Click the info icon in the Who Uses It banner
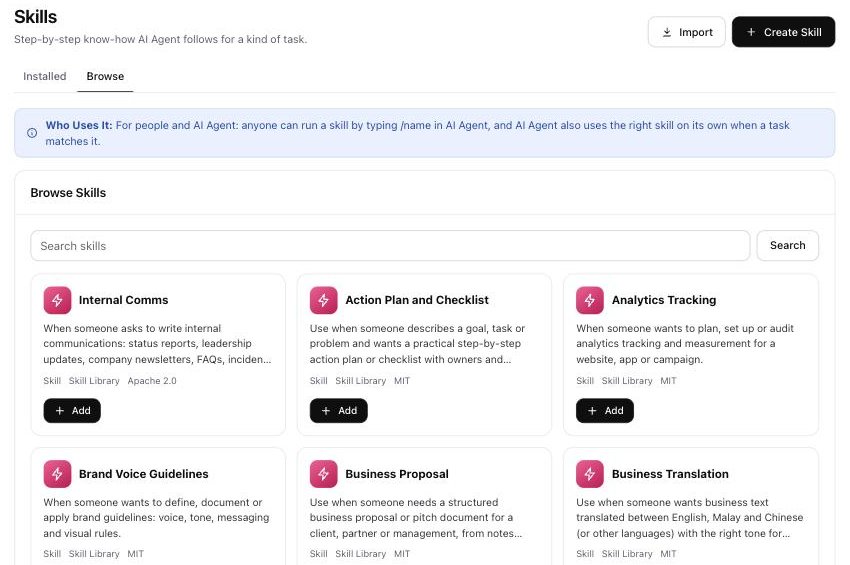Viewport: 850px width, 565px height. coord(32,133)
